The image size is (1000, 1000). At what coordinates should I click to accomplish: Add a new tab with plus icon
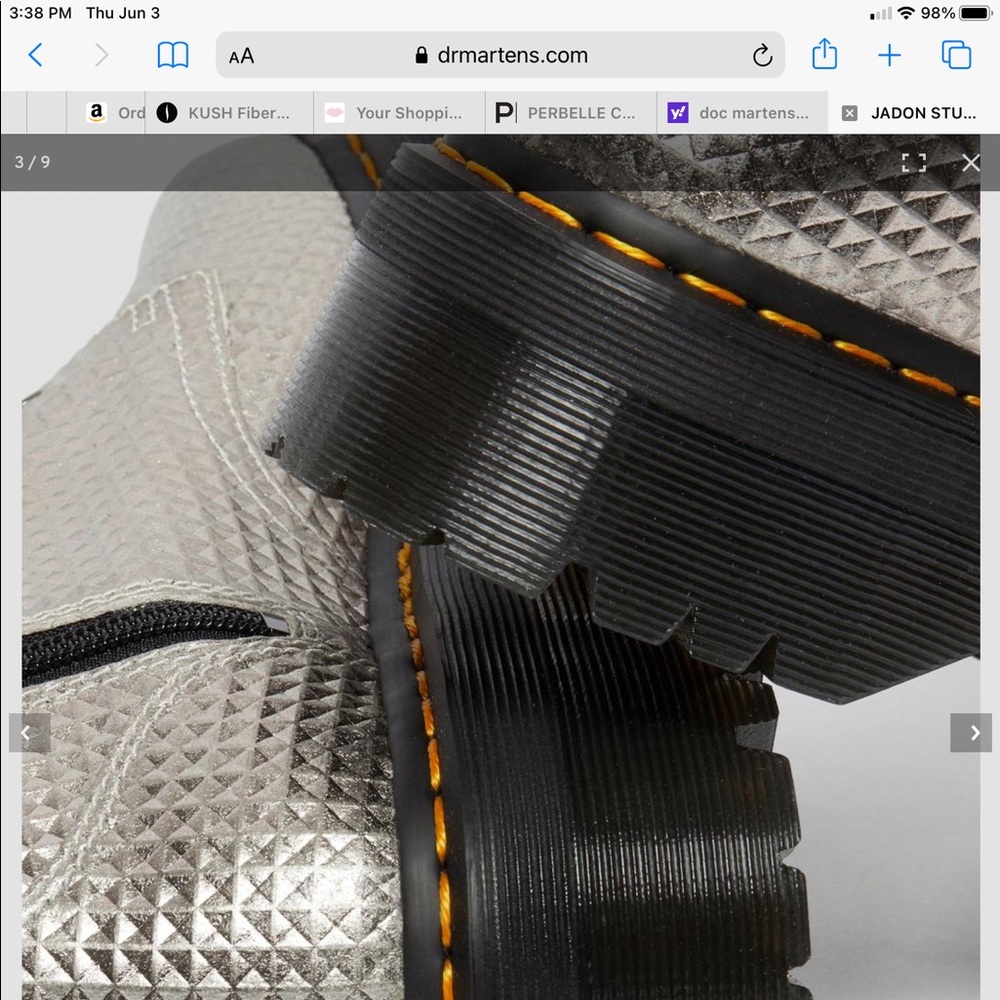pyautogui.click(x=889, y=55)
